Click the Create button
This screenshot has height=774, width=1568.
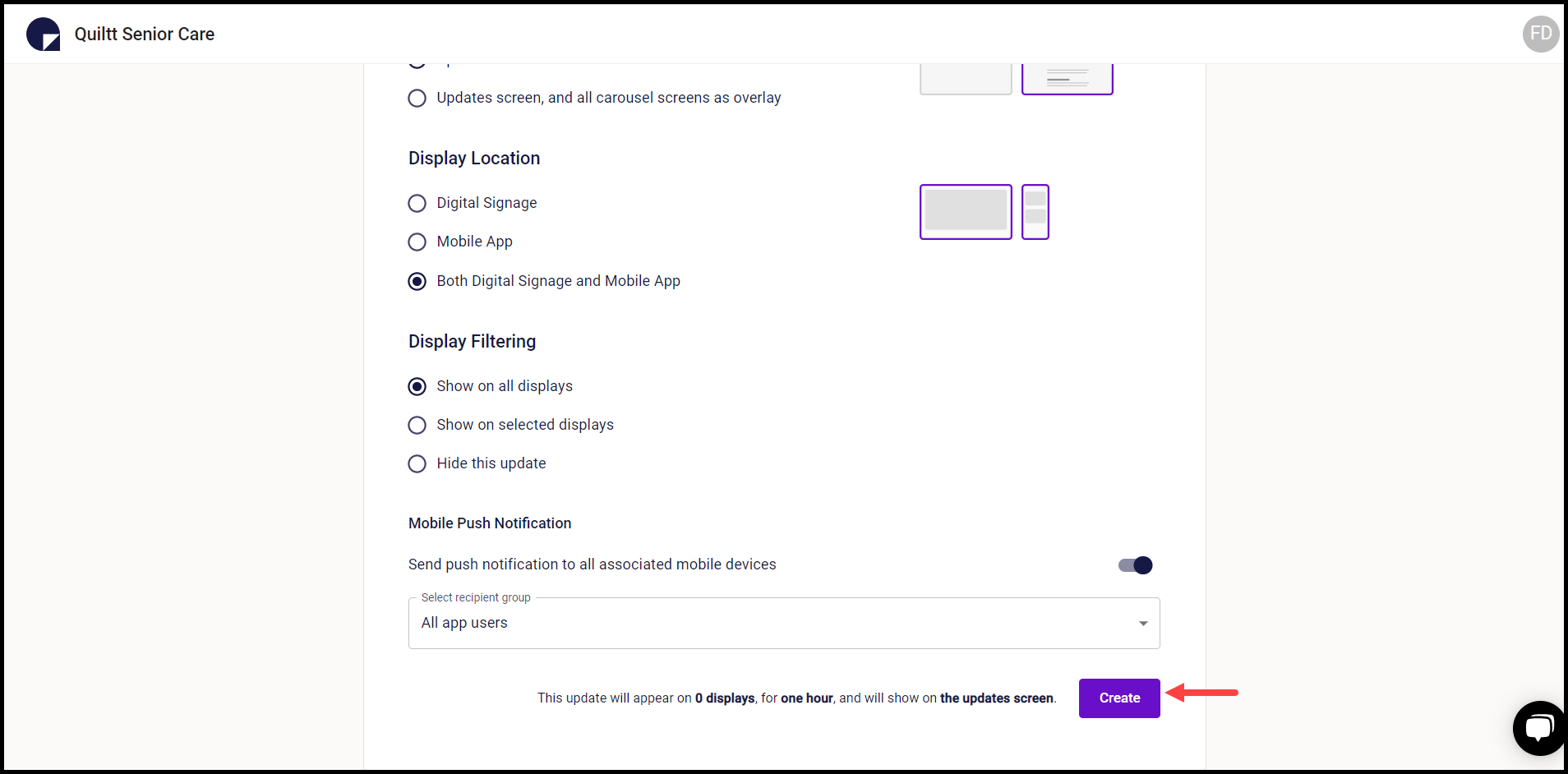coord(1118,698)
